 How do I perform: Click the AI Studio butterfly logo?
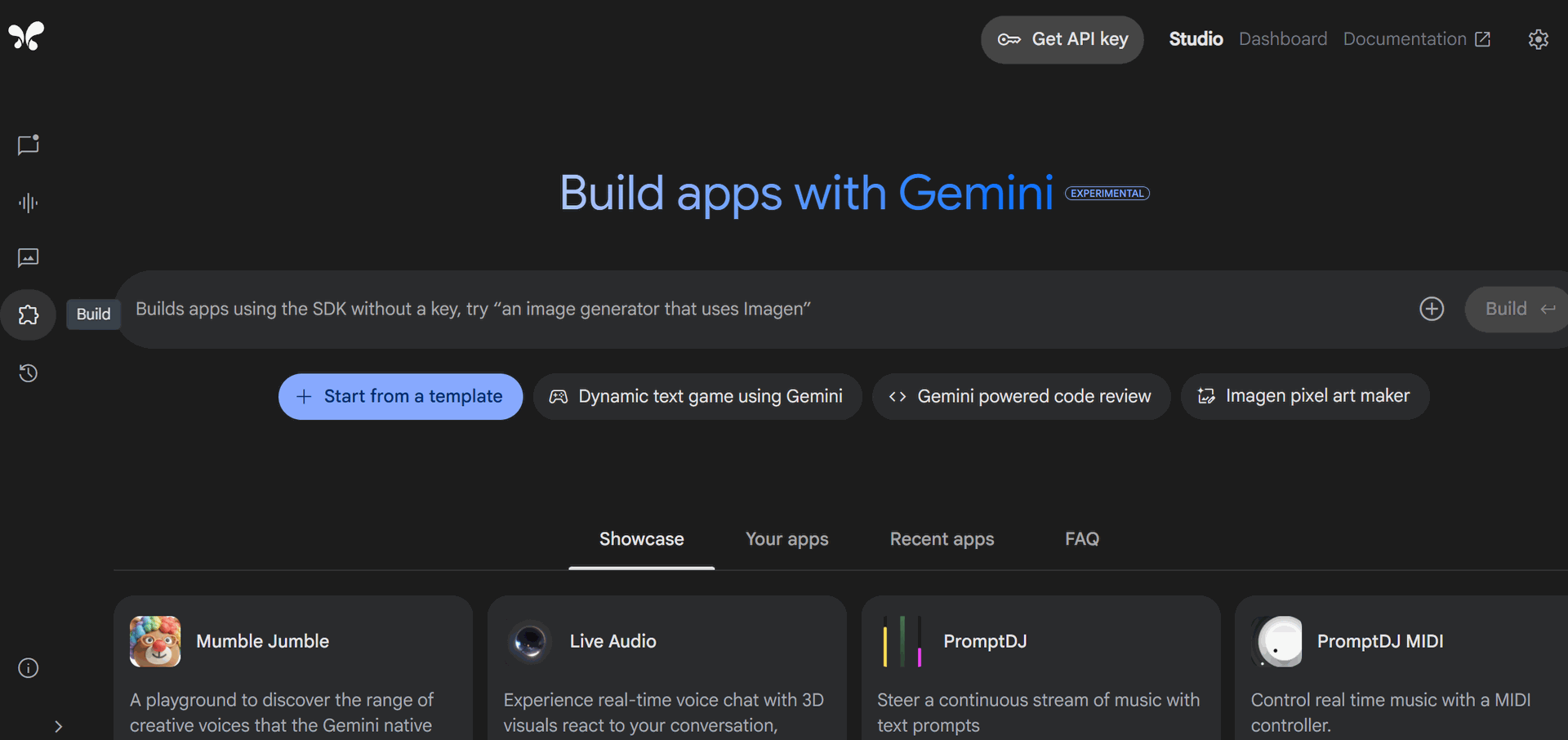(x=26, y=36)
